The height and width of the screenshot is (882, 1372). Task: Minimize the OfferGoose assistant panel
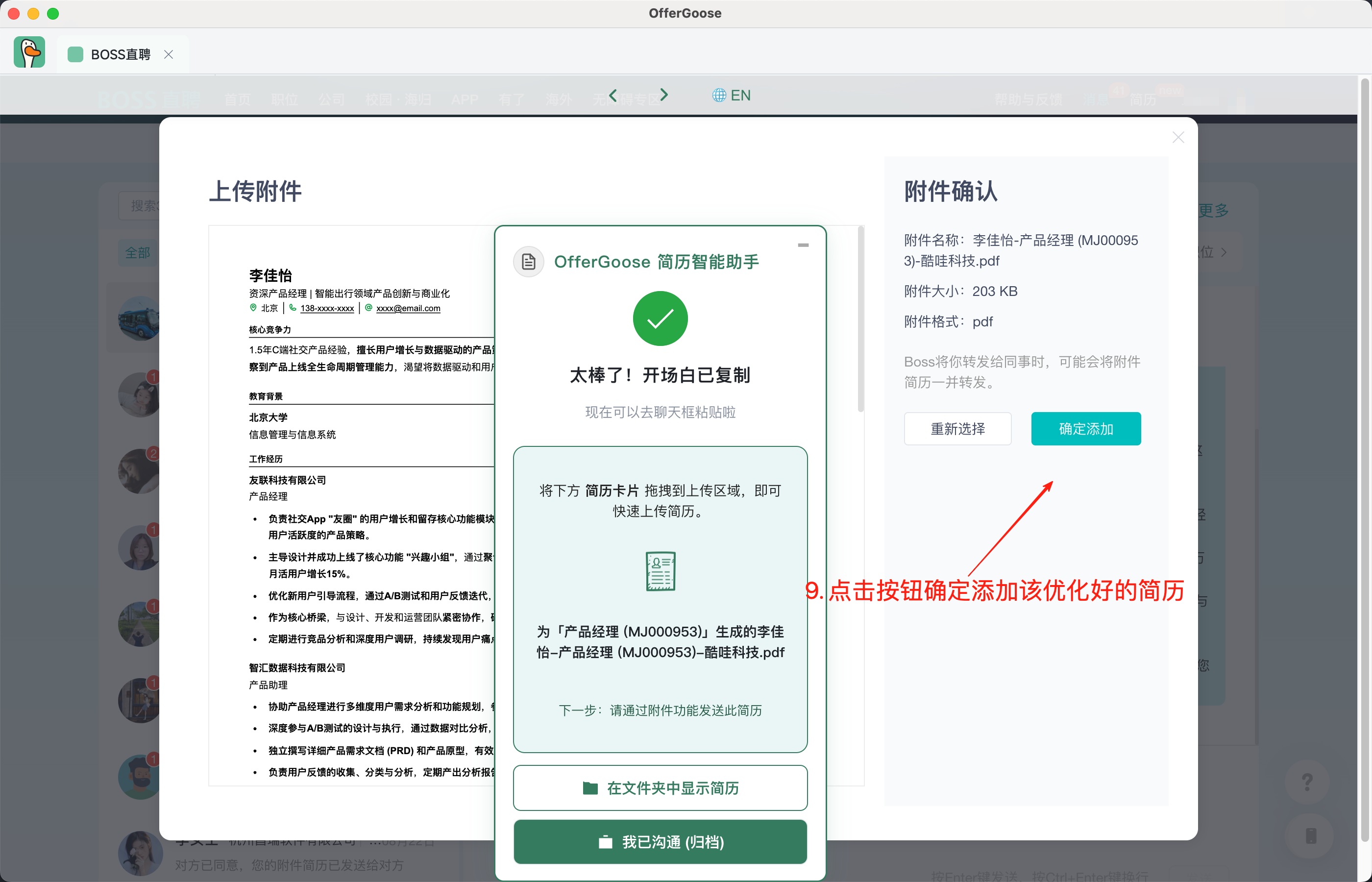(803, 245)
